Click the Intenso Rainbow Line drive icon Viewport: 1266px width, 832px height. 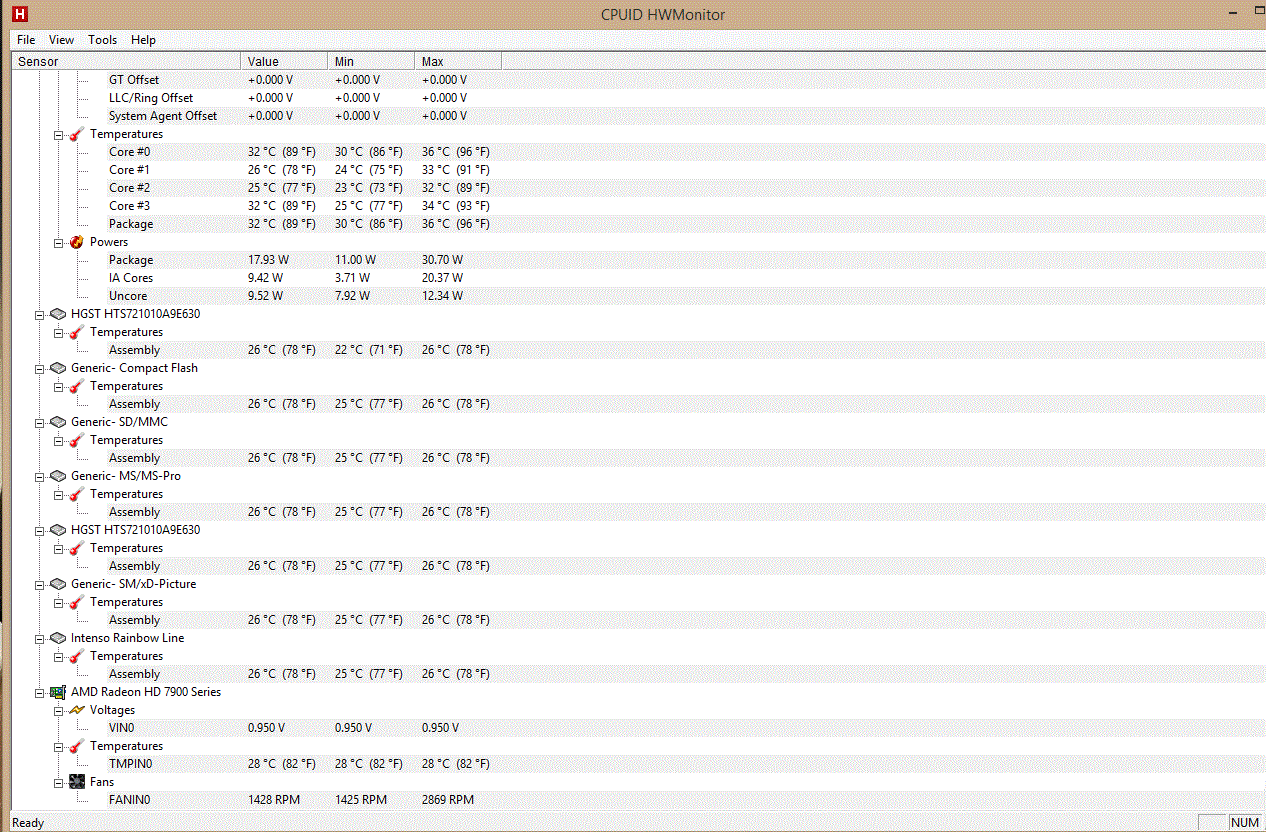58,638
